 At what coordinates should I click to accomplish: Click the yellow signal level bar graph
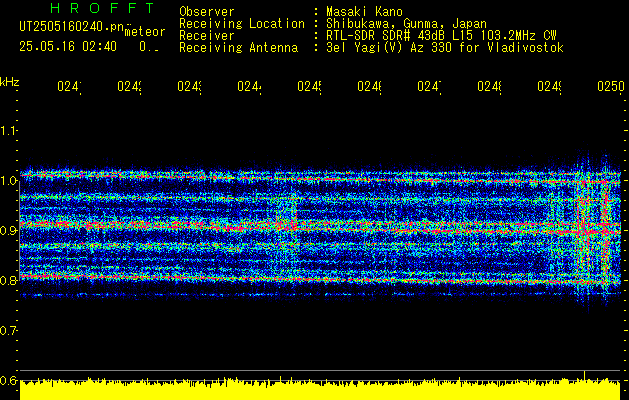click(320, 389)
